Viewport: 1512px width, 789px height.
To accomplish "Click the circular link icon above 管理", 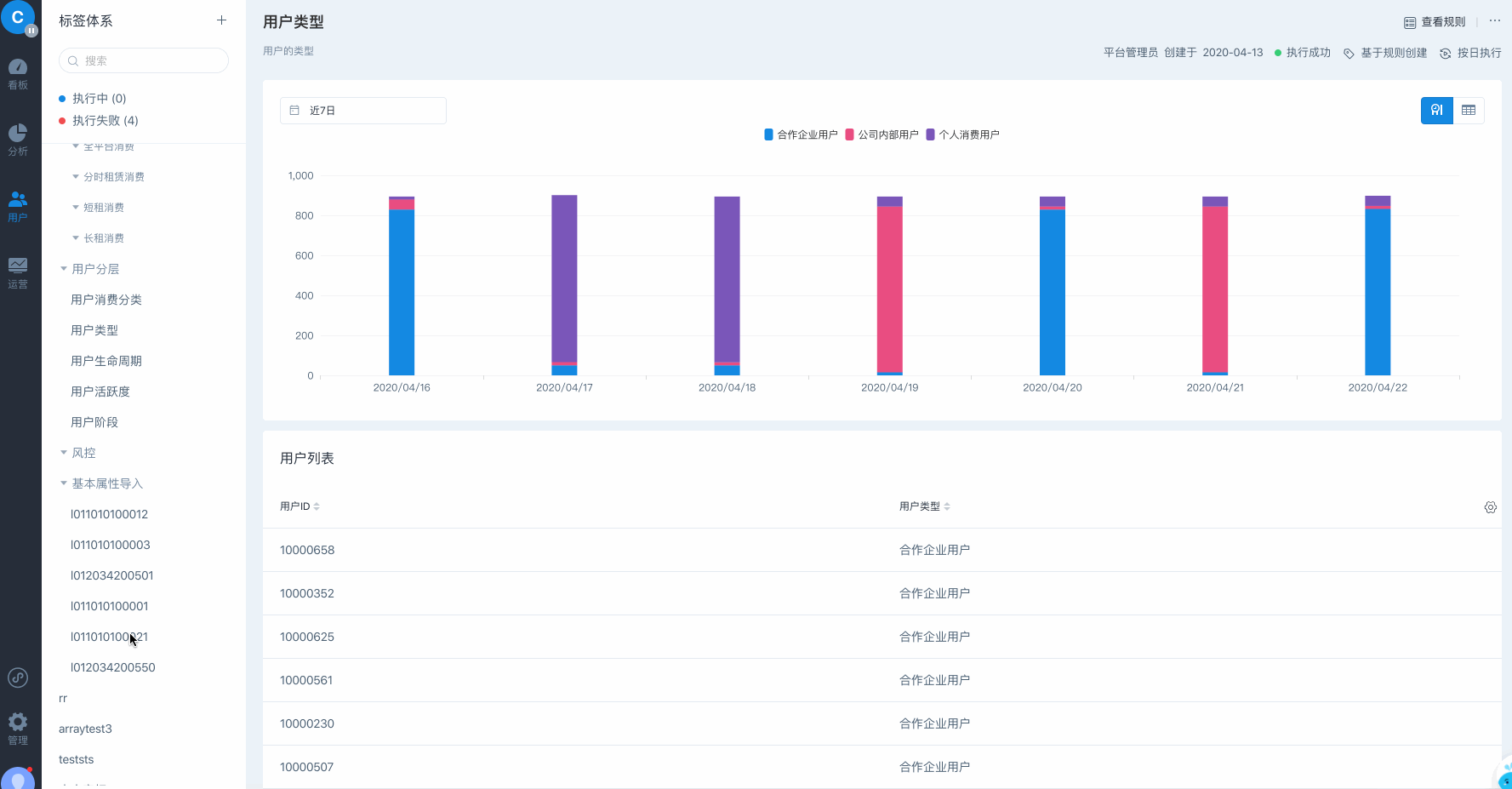I will [18, 678].
